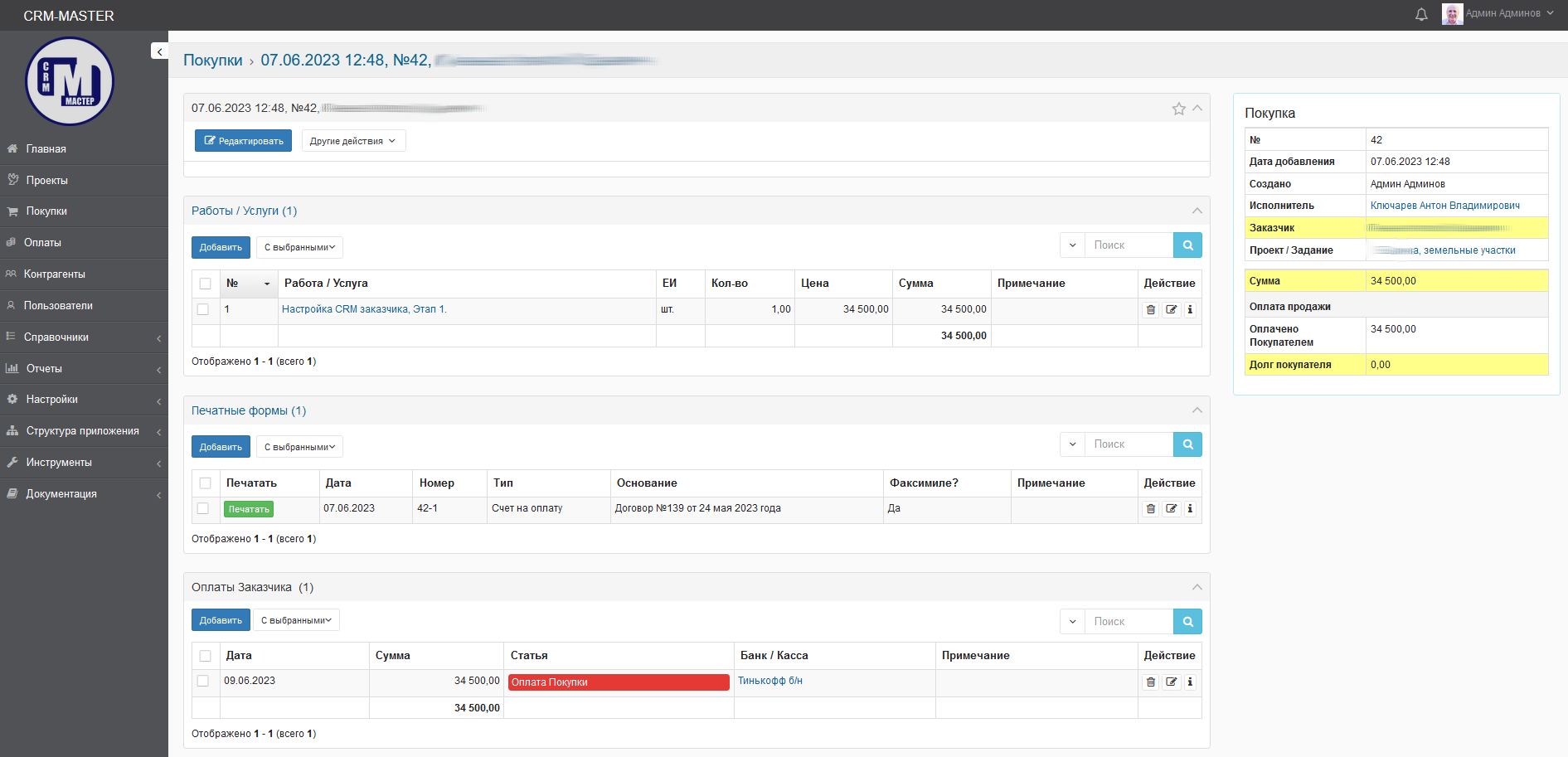Focus the Поиск field in Оплаты Заказчика
Viewport: 1568px width, 757px height.
(1129, 622)
